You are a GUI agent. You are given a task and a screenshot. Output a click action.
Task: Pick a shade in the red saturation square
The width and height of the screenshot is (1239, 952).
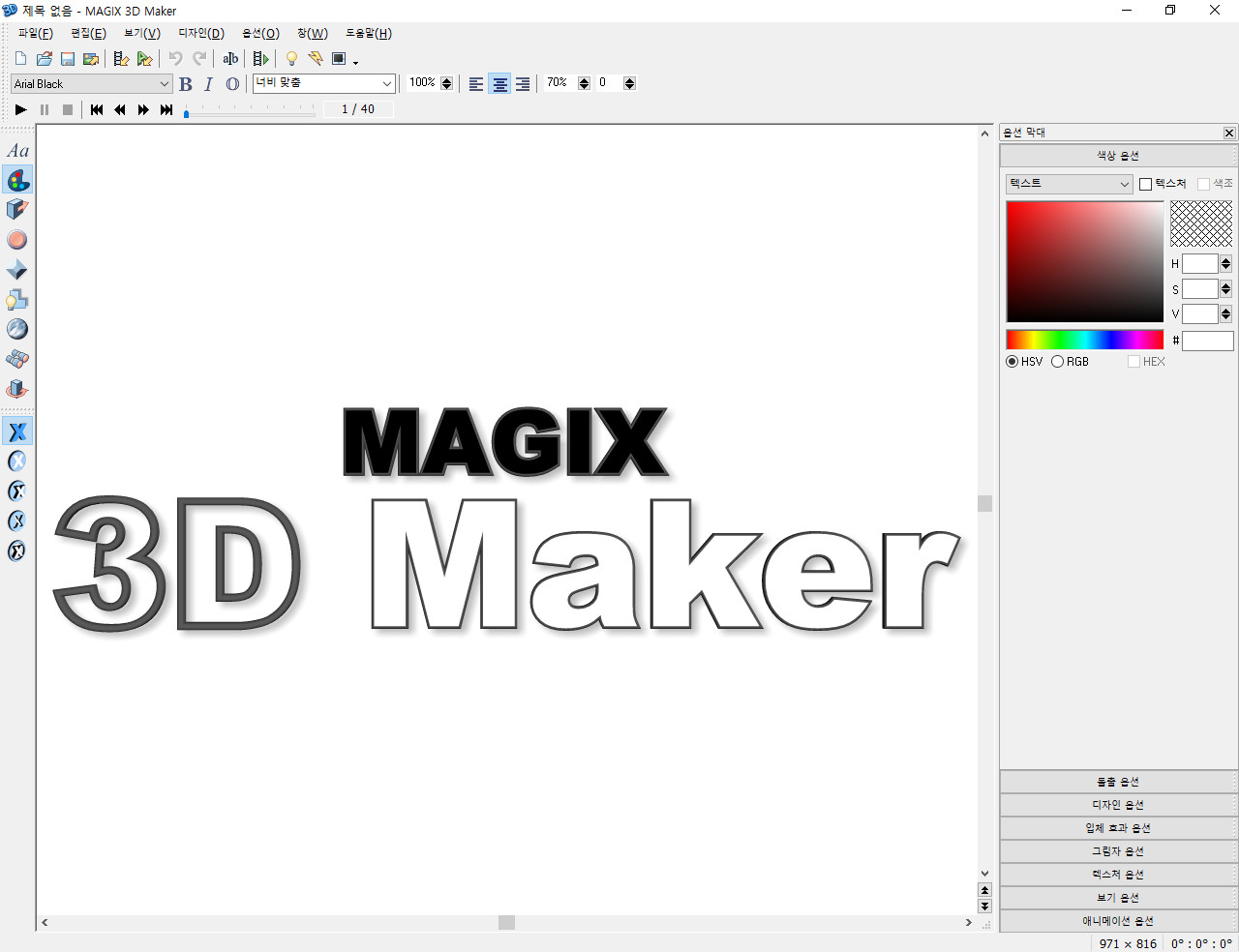(x=1085, y=261)
